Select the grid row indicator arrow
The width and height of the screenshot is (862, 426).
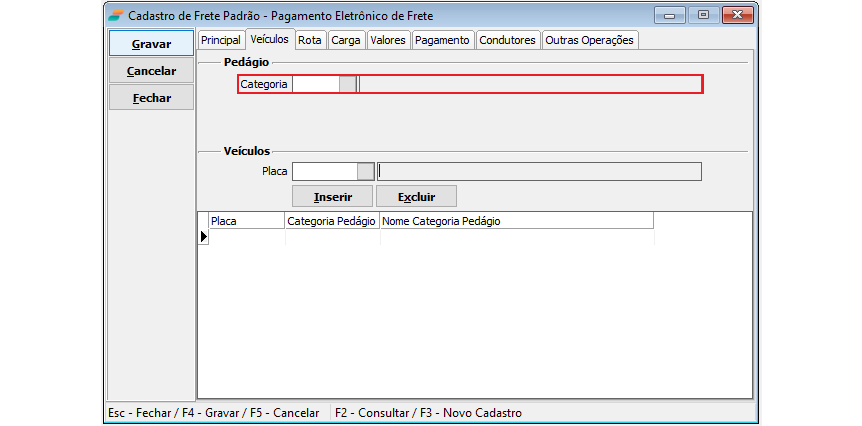tap(204, 237)
